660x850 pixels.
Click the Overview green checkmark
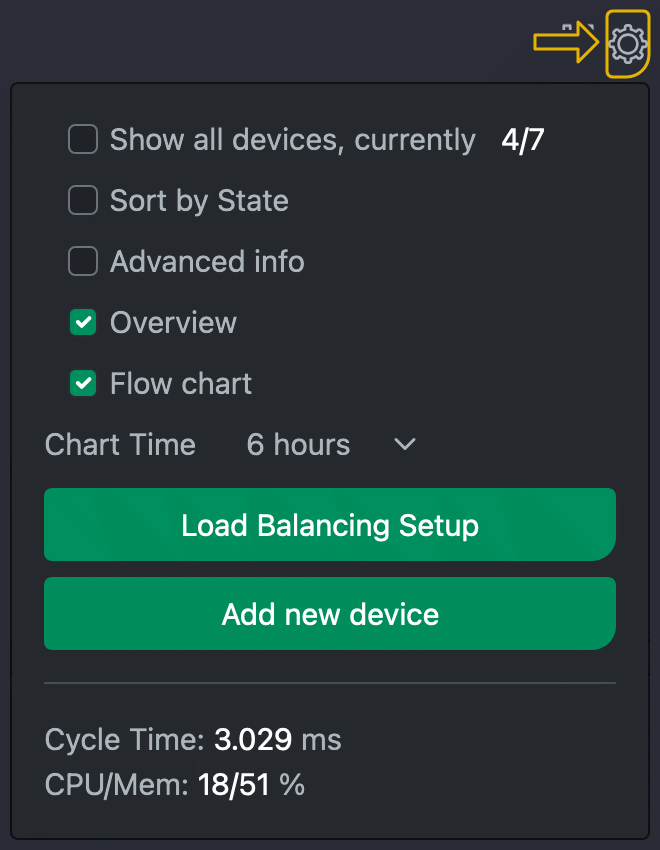pyautogui.click(x=82, y=322)
